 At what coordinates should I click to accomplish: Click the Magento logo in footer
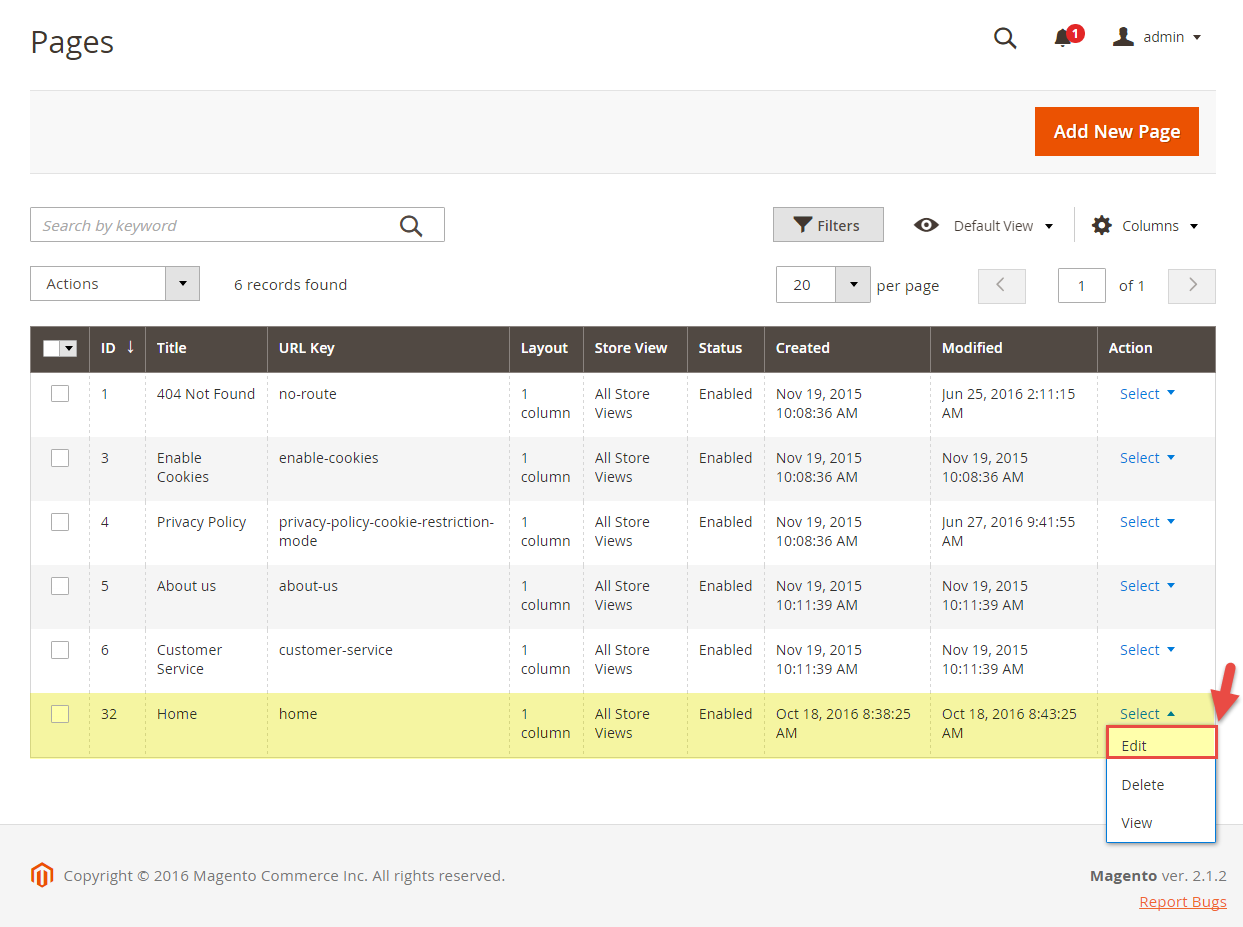(41, 876)
